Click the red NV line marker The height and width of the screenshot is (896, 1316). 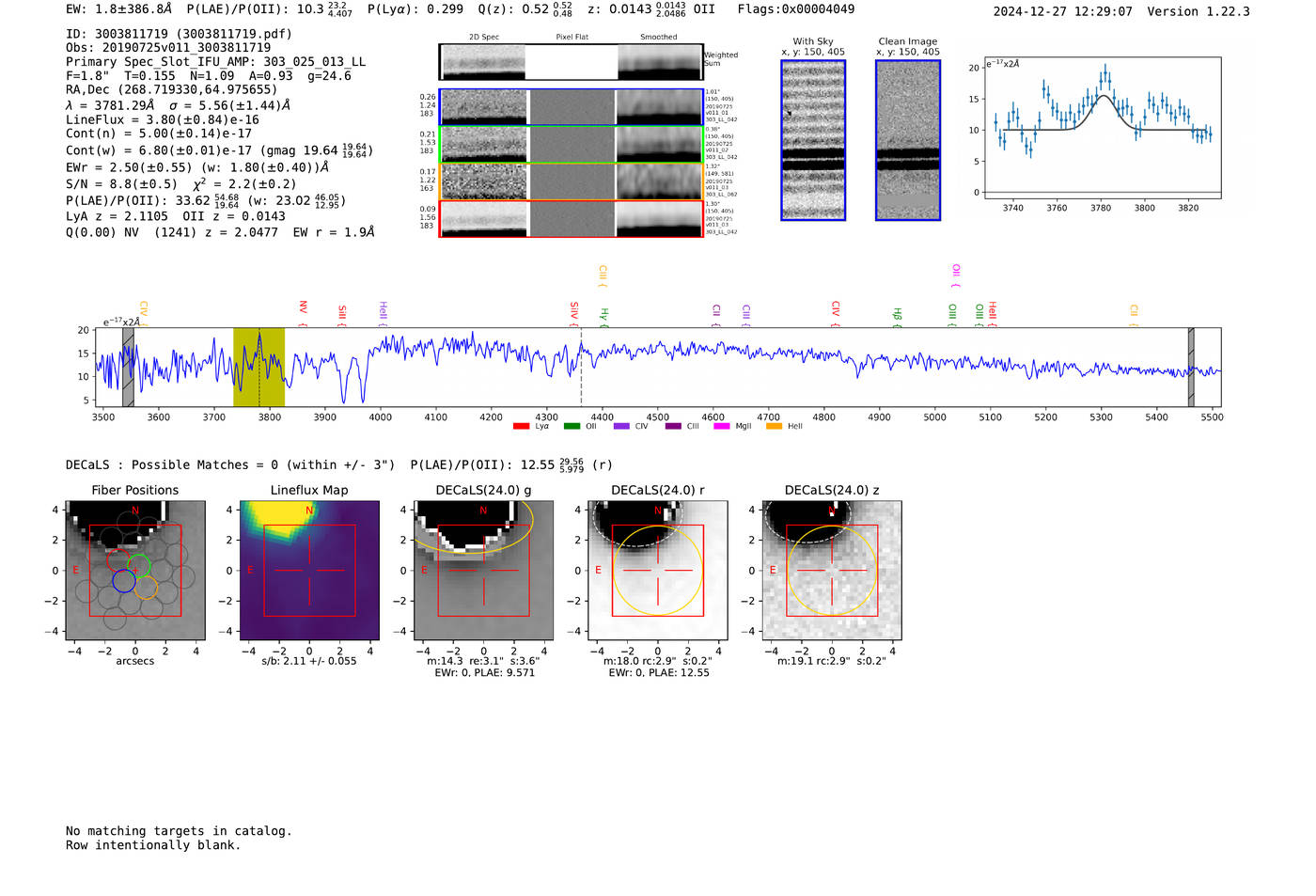pos(303,313)
